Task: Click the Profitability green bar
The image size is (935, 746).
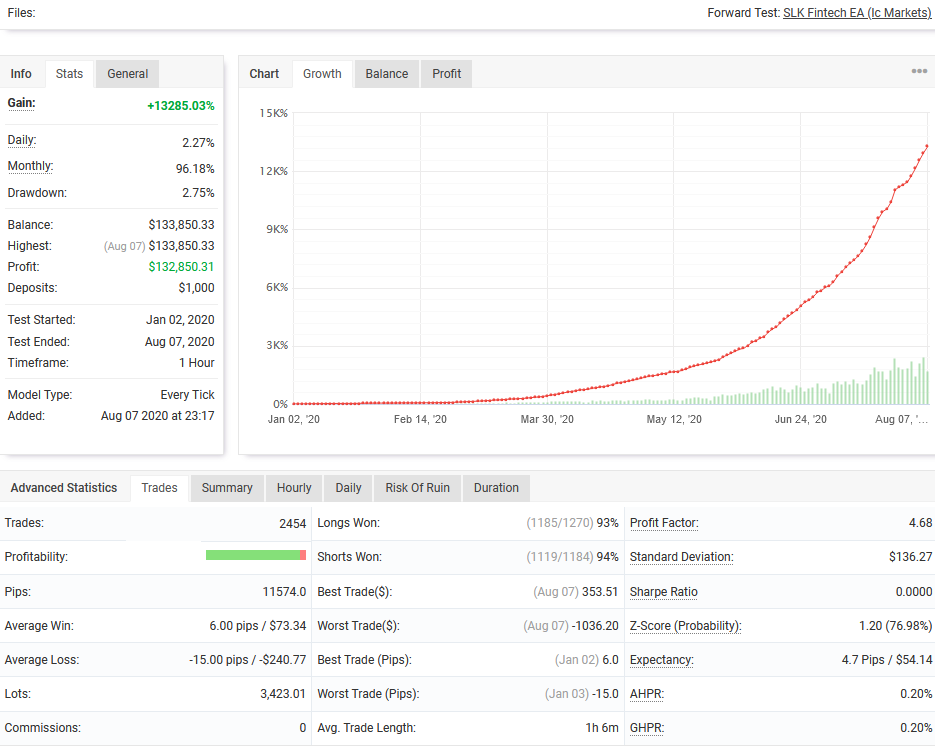Action: pyautogui.click(x=253, y=555)
